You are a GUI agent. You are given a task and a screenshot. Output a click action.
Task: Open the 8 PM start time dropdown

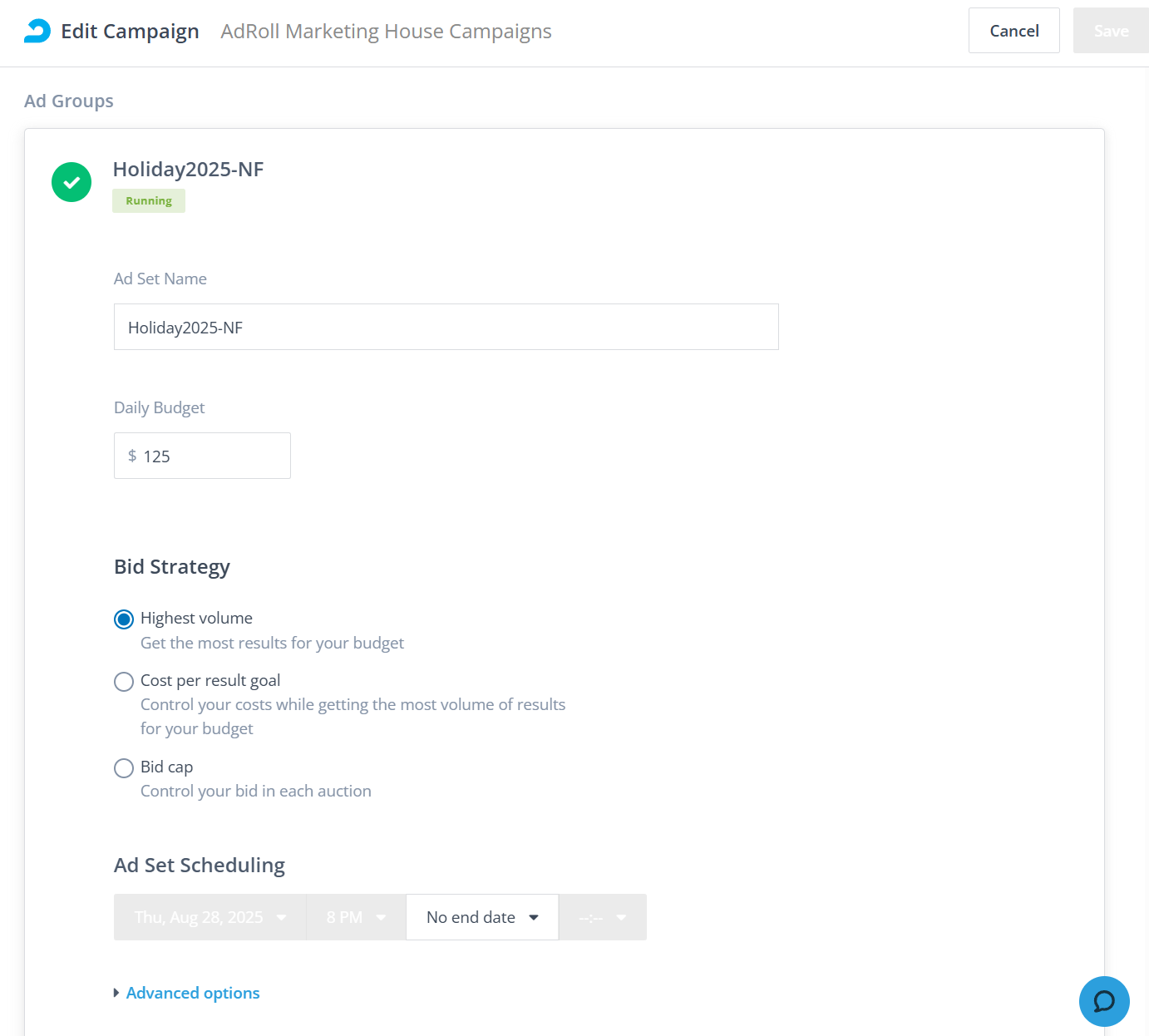[356, 917]
